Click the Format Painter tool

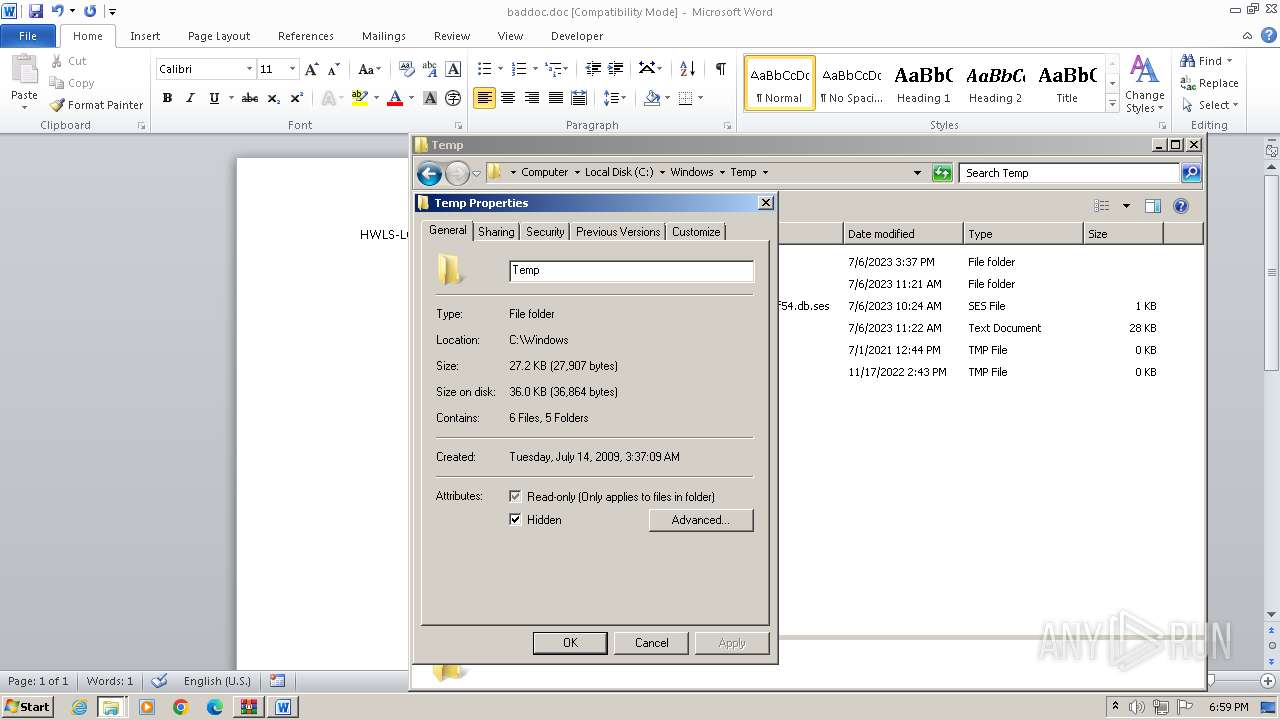(x=96, y=105)
